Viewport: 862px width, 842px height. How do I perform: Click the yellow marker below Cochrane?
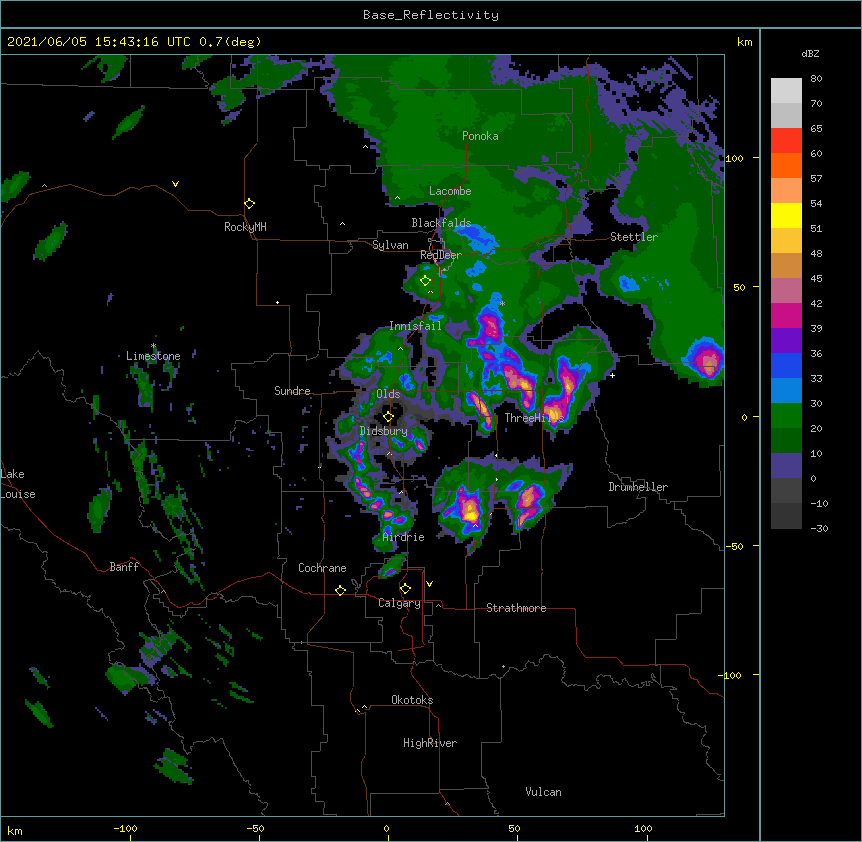(x=340, y=590)
